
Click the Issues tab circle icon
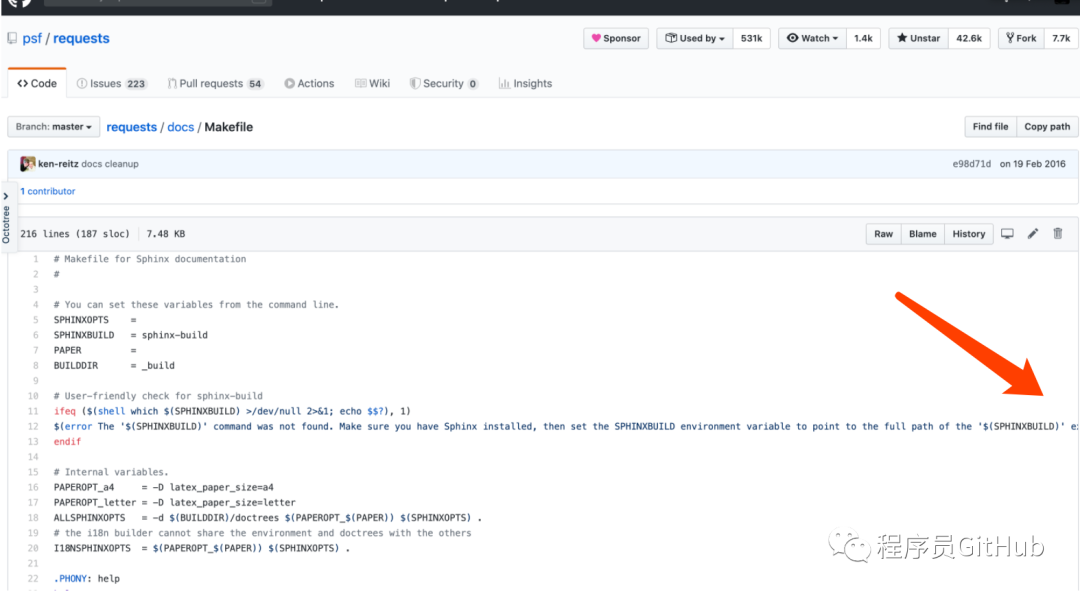coord(82,83)
